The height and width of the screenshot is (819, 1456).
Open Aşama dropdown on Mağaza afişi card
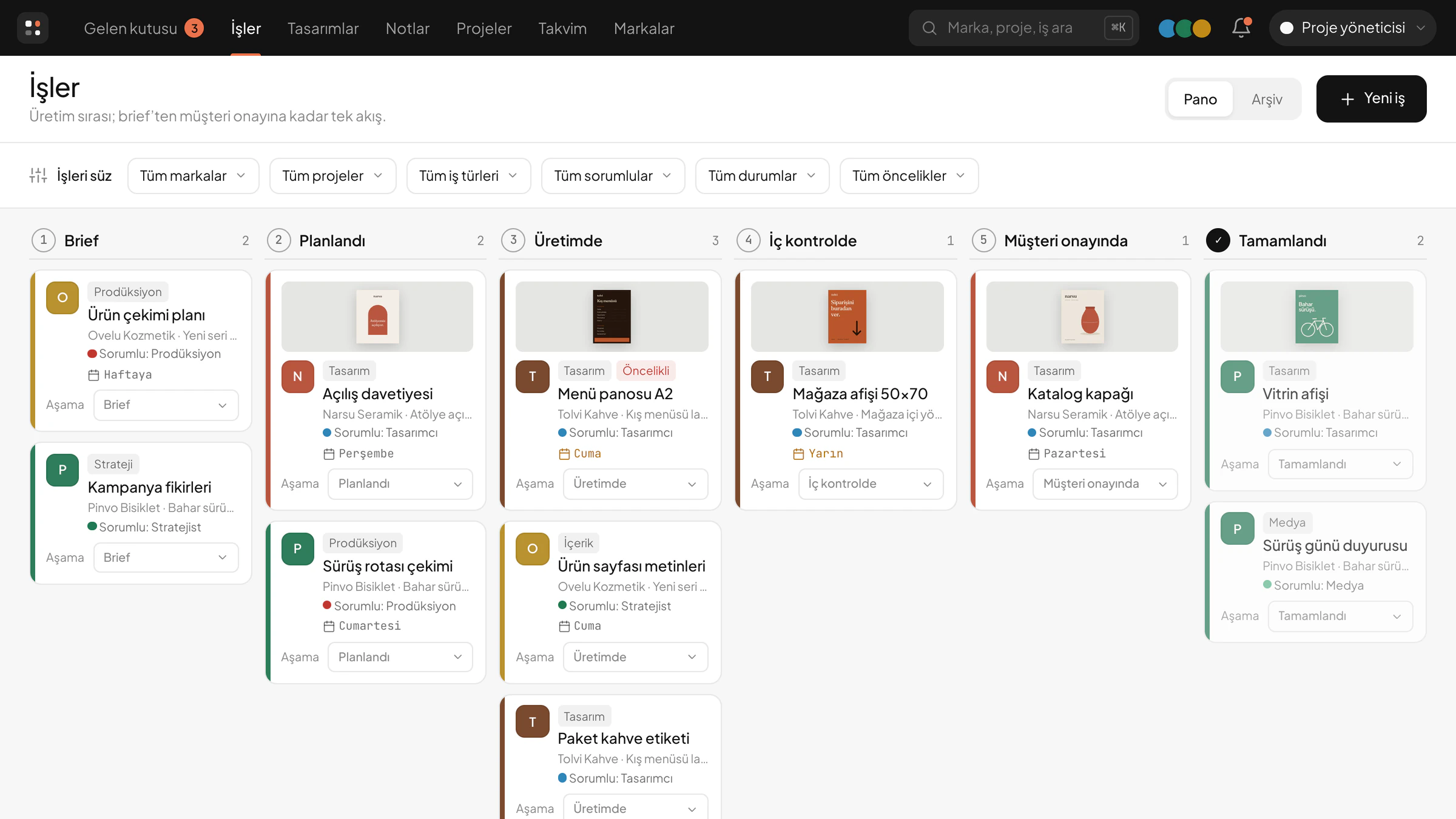[x=871, y=484]
